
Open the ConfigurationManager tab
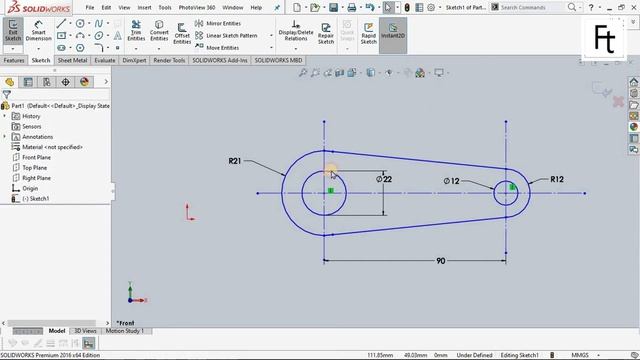click(47, 82)
